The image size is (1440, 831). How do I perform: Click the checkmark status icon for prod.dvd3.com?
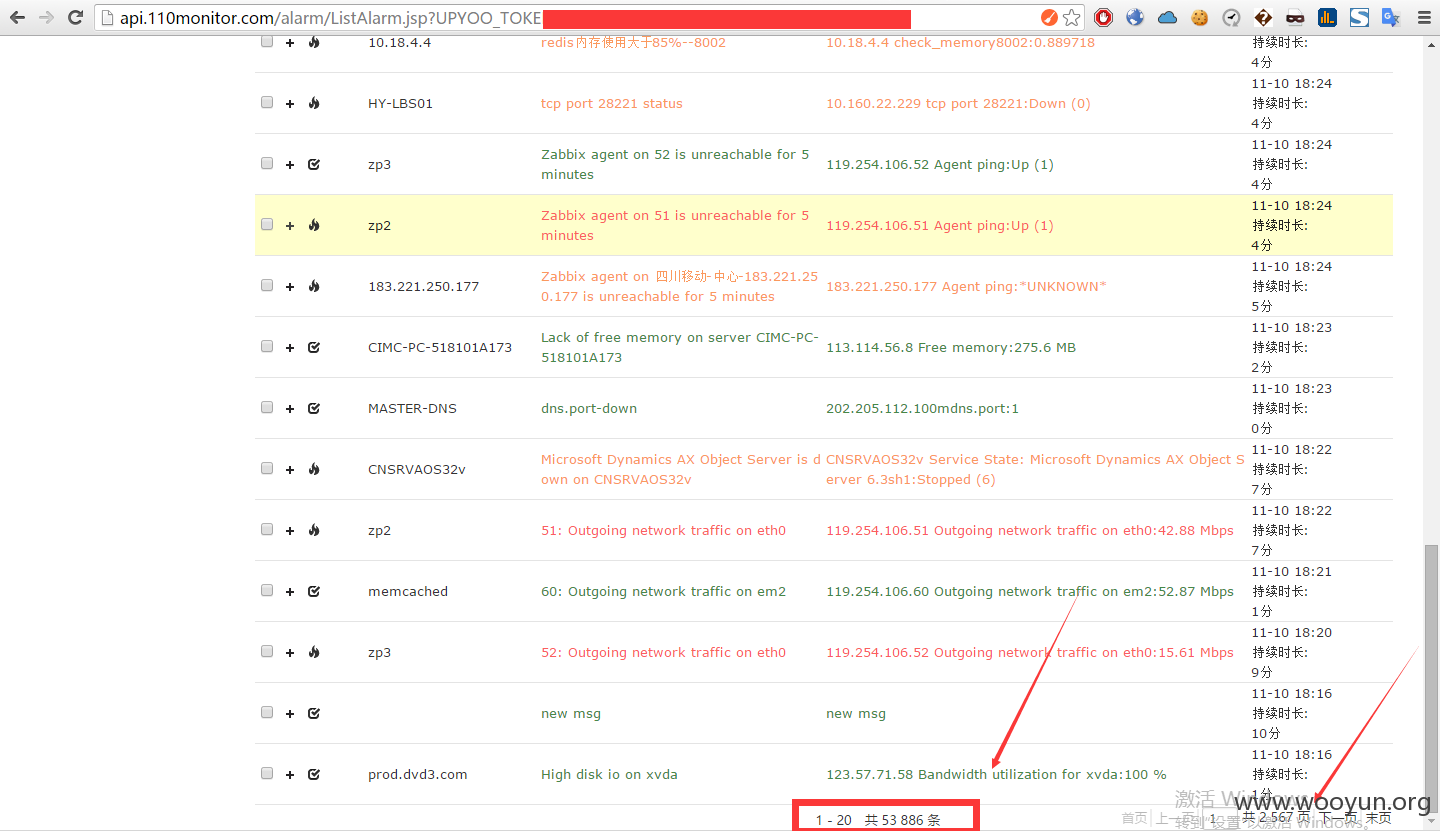[314, 774]
